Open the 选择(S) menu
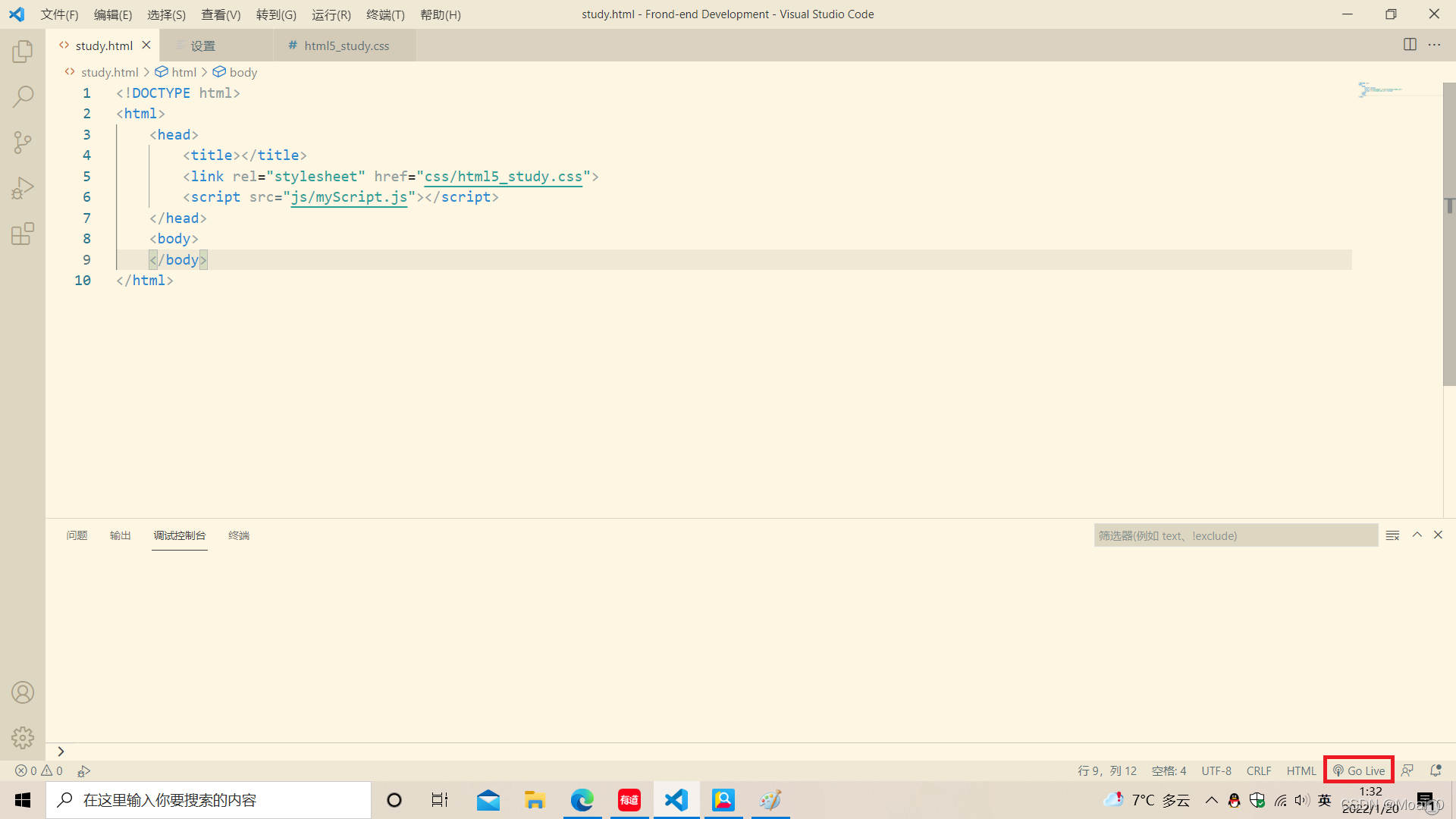Screen dimensions: 1456x819 pyautogui.click(x=166, y=14)
